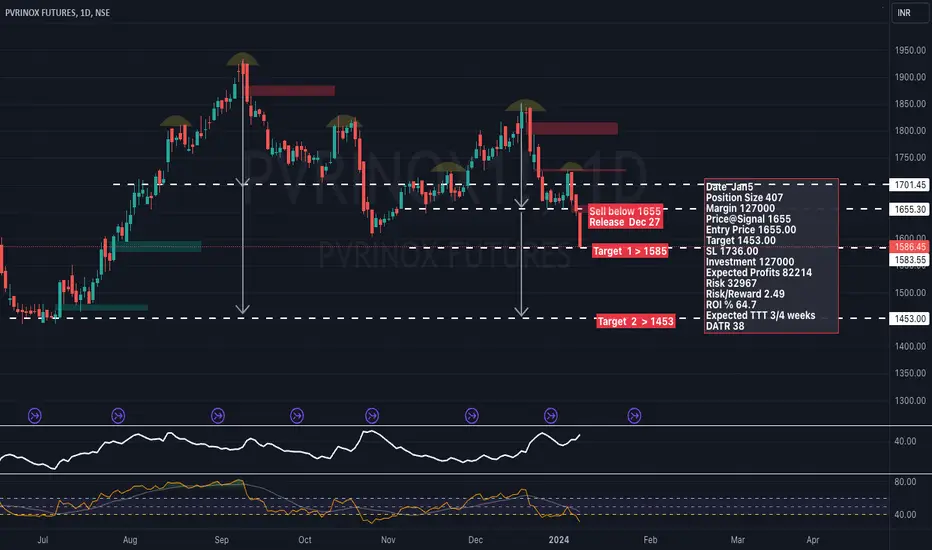Click the Apr label on the time axis
The width and height of the screenshot is (932, 550).
813,540
